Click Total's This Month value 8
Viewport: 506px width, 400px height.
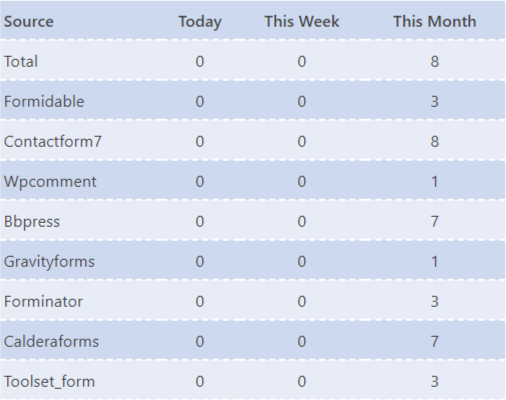(434, 62)
